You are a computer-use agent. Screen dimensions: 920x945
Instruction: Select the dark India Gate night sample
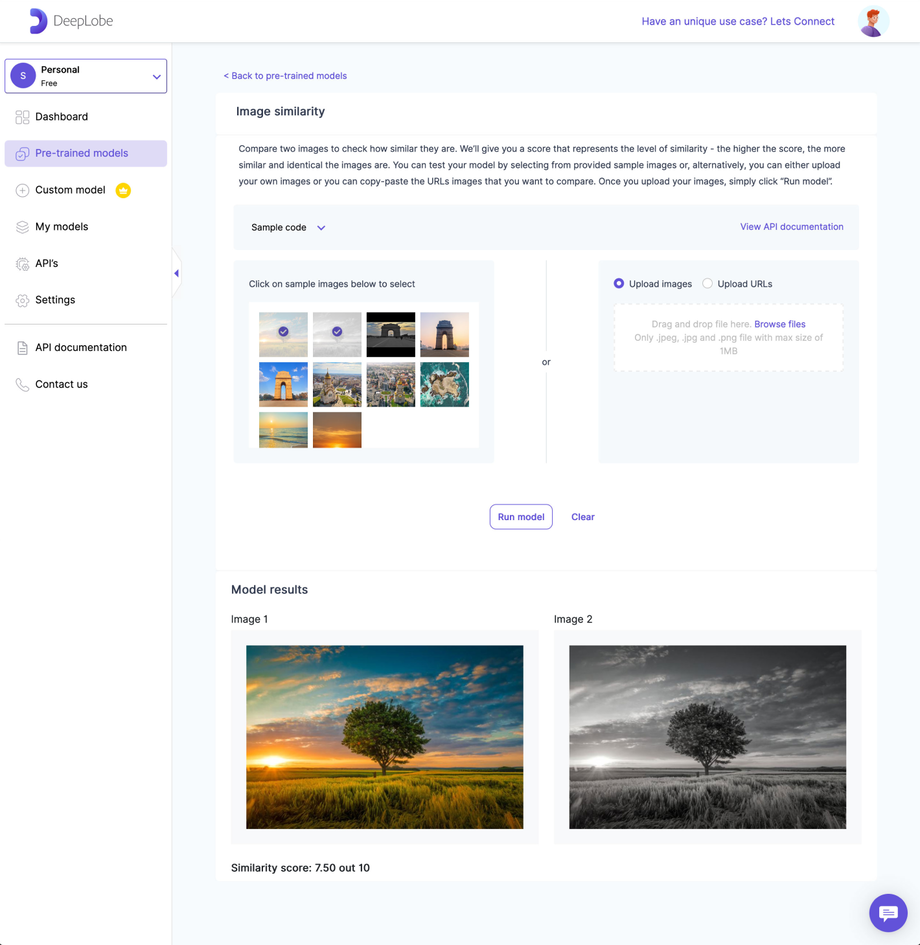coord(391,334)
